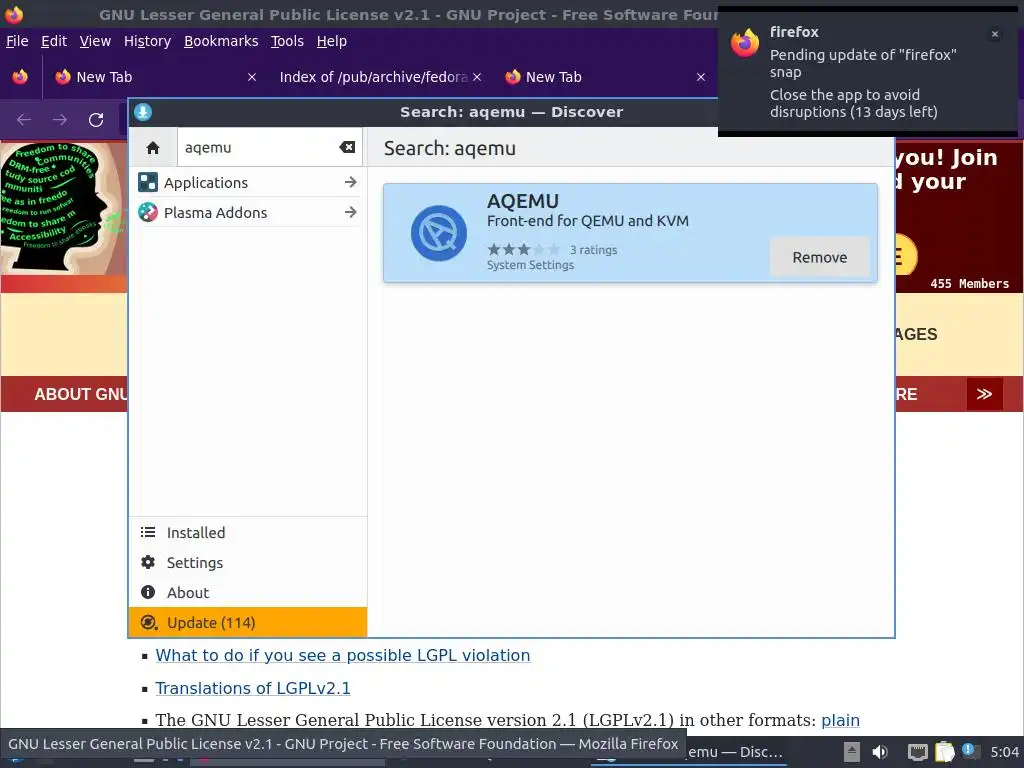Viewport: 1024px width, 768px height.
Task: Click the Update (114) icon
Action: click(149, 622)
